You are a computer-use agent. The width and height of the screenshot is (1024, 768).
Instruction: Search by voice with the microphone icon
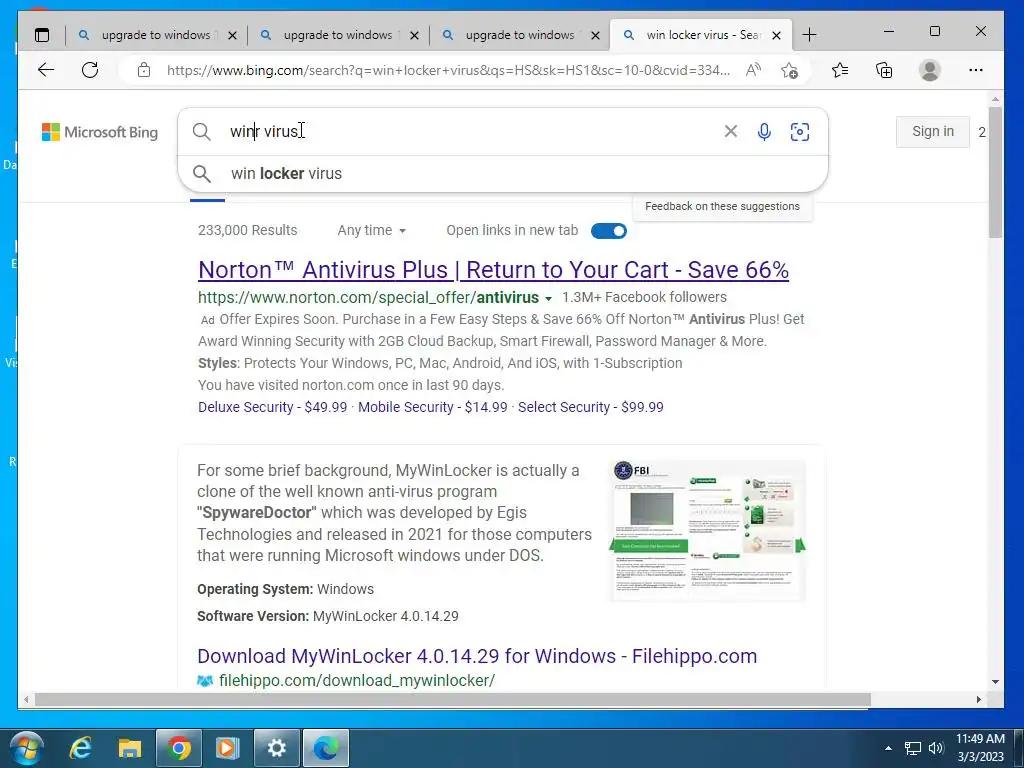(x=764, y=131)
